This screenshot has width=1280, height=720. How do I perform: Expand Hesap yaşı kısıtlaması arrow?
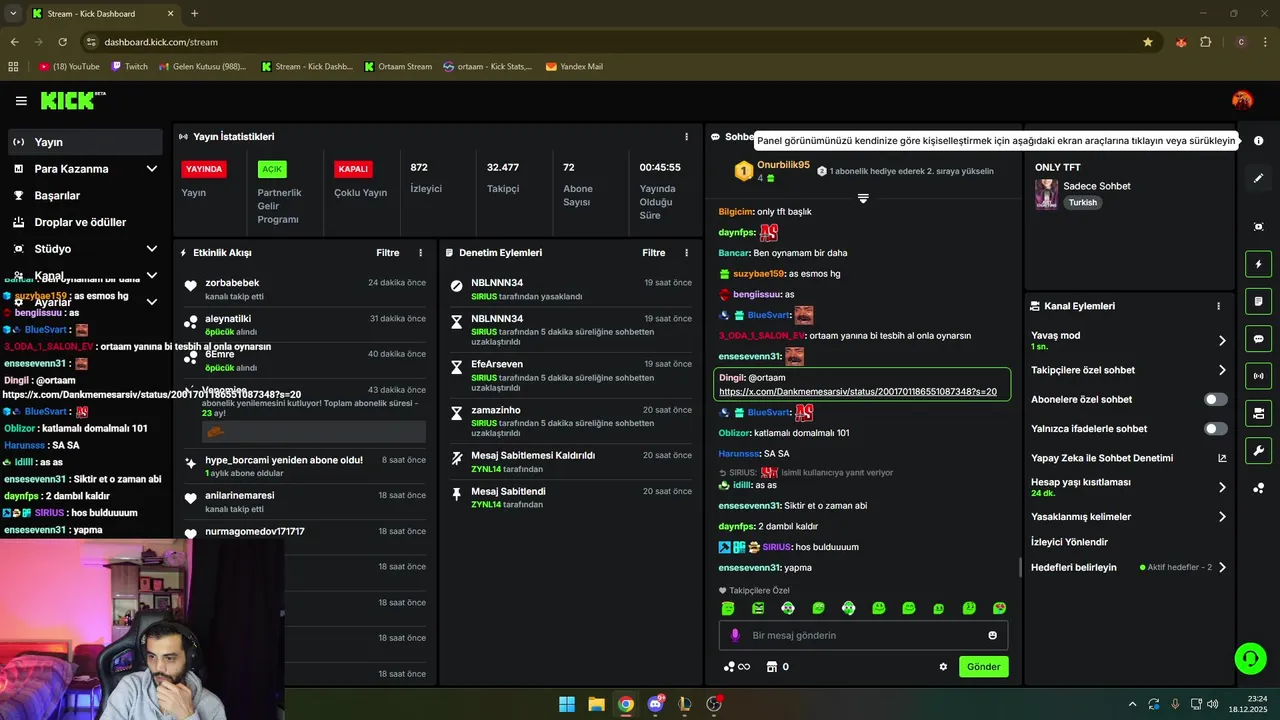click(x=1222, y=487)
